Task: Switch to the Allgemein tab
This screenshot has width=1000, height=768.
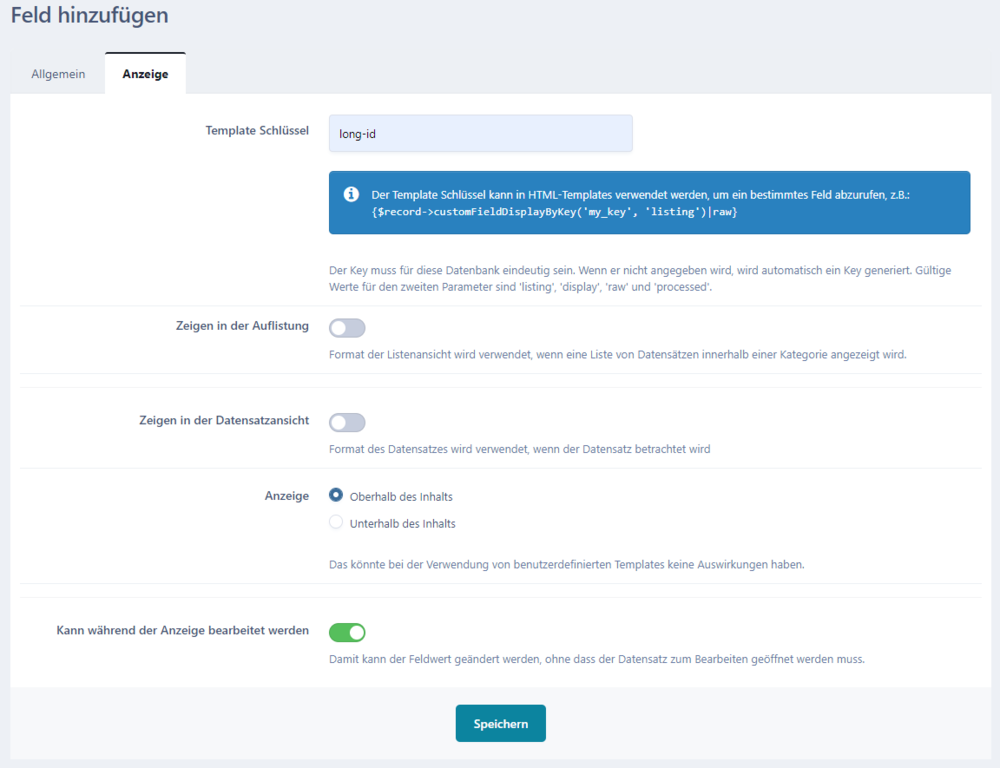Action: 58,74
